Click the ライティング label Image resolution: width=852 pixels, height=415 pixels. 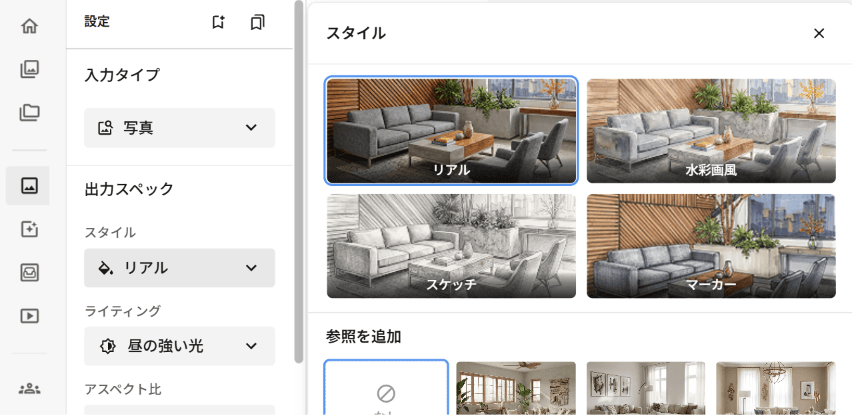click(x=123, y=311)
